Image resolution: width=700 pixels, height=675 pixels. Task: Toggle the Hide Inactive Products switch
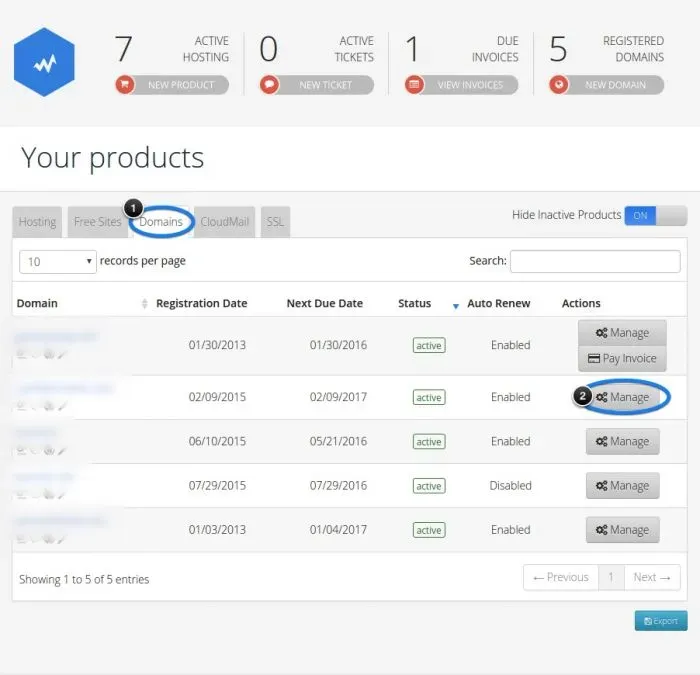[x=655, y=216]
